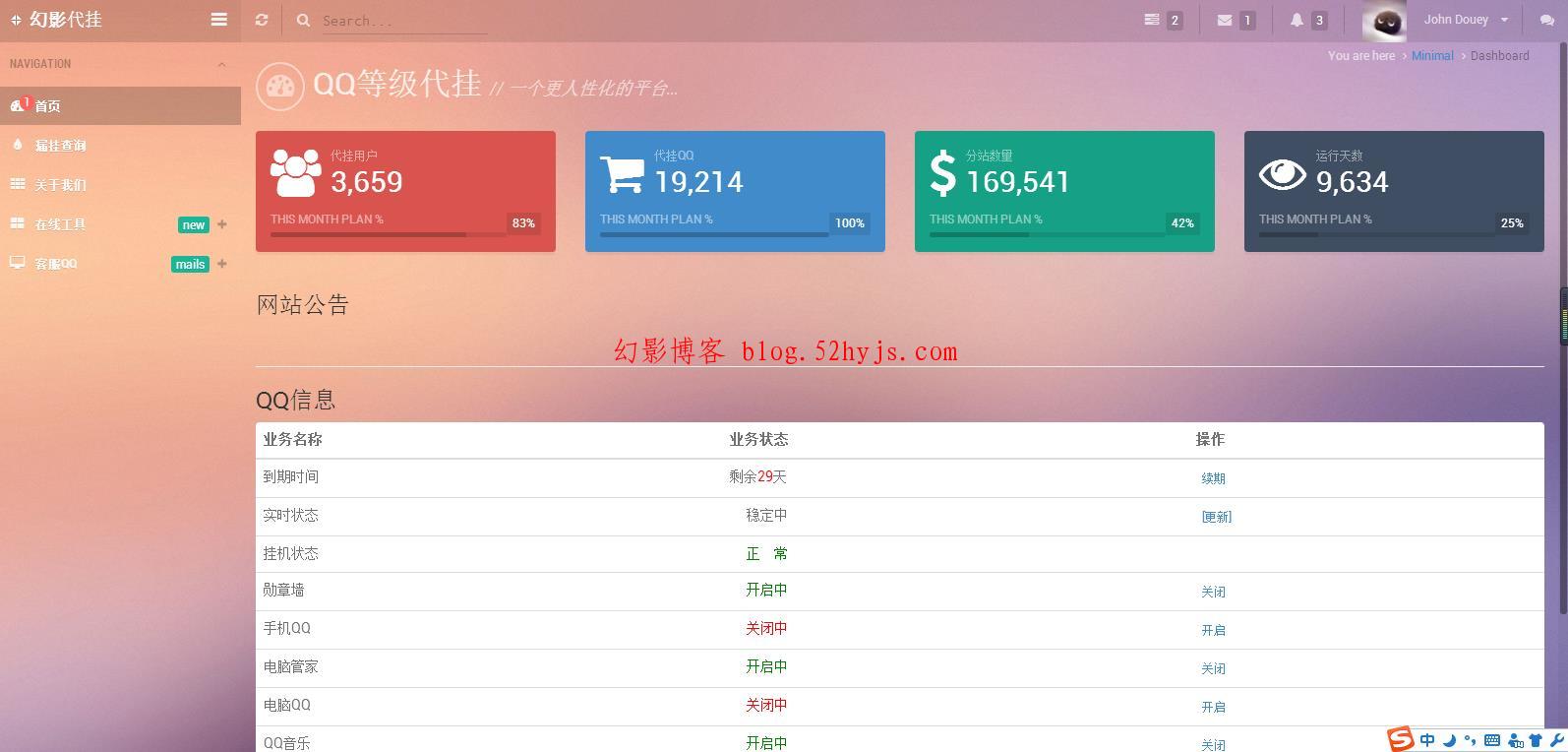
Task: Click the eye icon in 运行天数 card
Action: point(1282,174)
